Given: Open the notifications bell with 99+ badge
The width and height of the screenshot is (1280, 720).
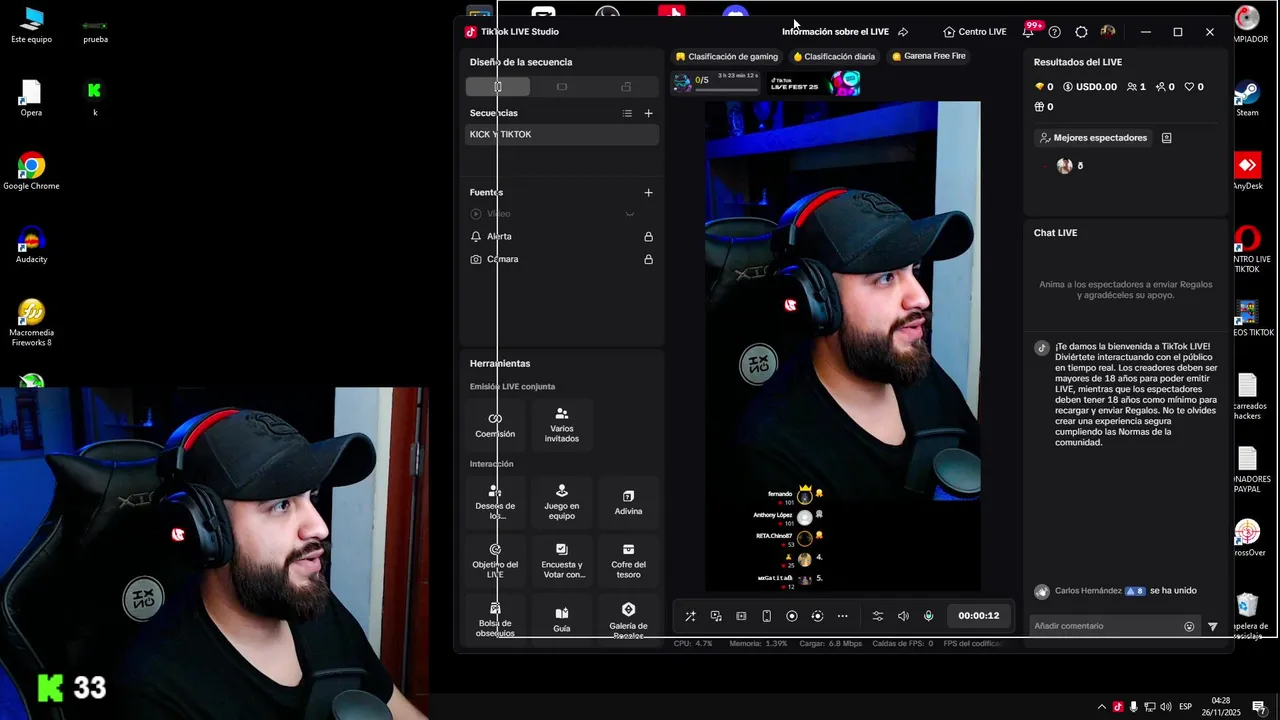Looking at the screenshot, I should point(1028,32).
